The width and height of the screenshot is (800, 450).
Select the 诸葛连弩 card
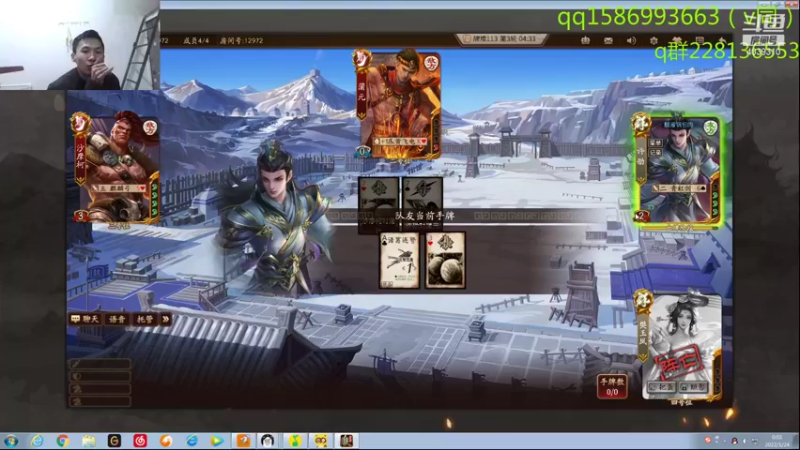click(x=399, y=260)
